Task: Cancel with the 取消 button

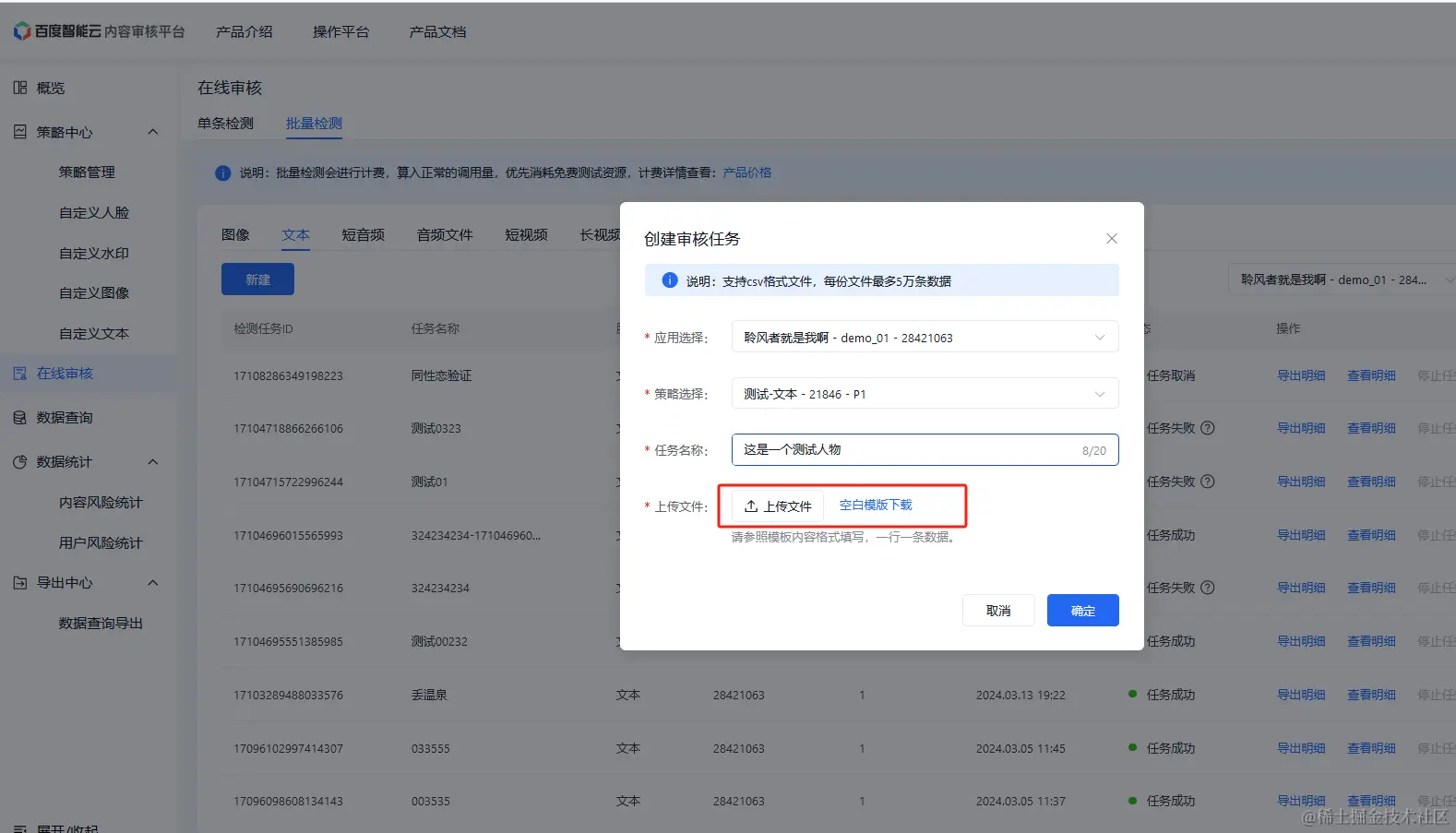Action: tap(998, 611)
